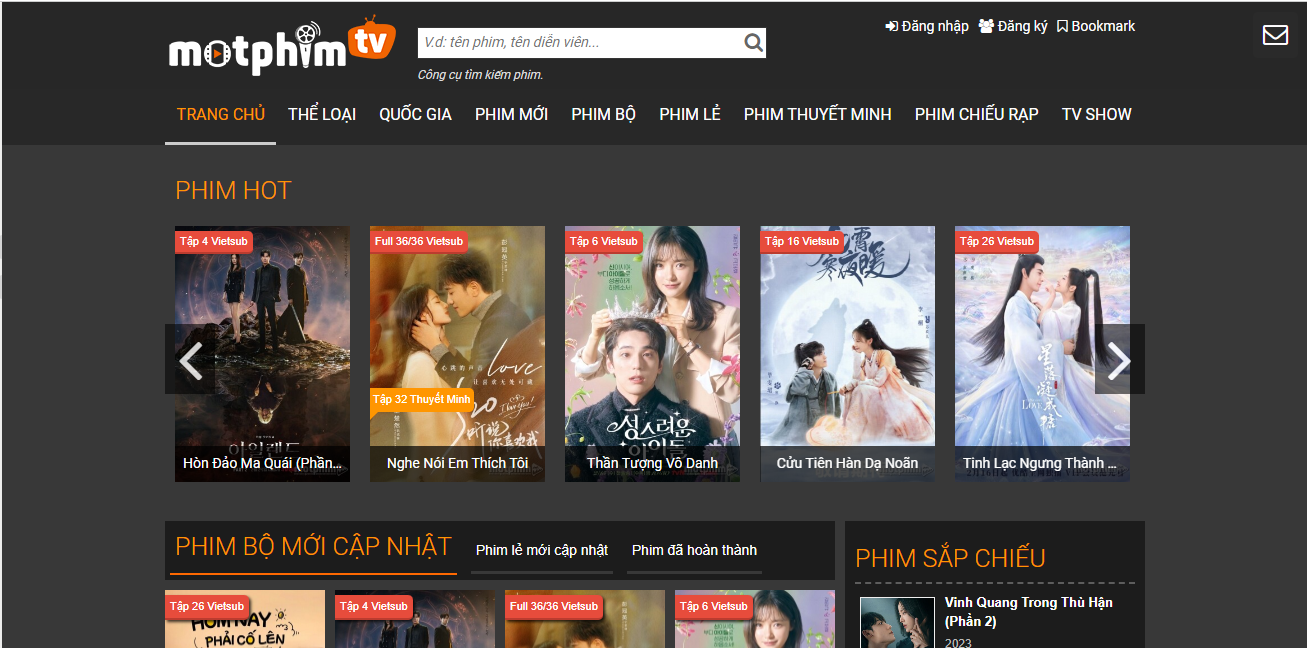Open Thần Tượng Vô Danh poster in Phim Hot
The image size is (1307, 648).
pyautogui.click(x=652, y=354)
